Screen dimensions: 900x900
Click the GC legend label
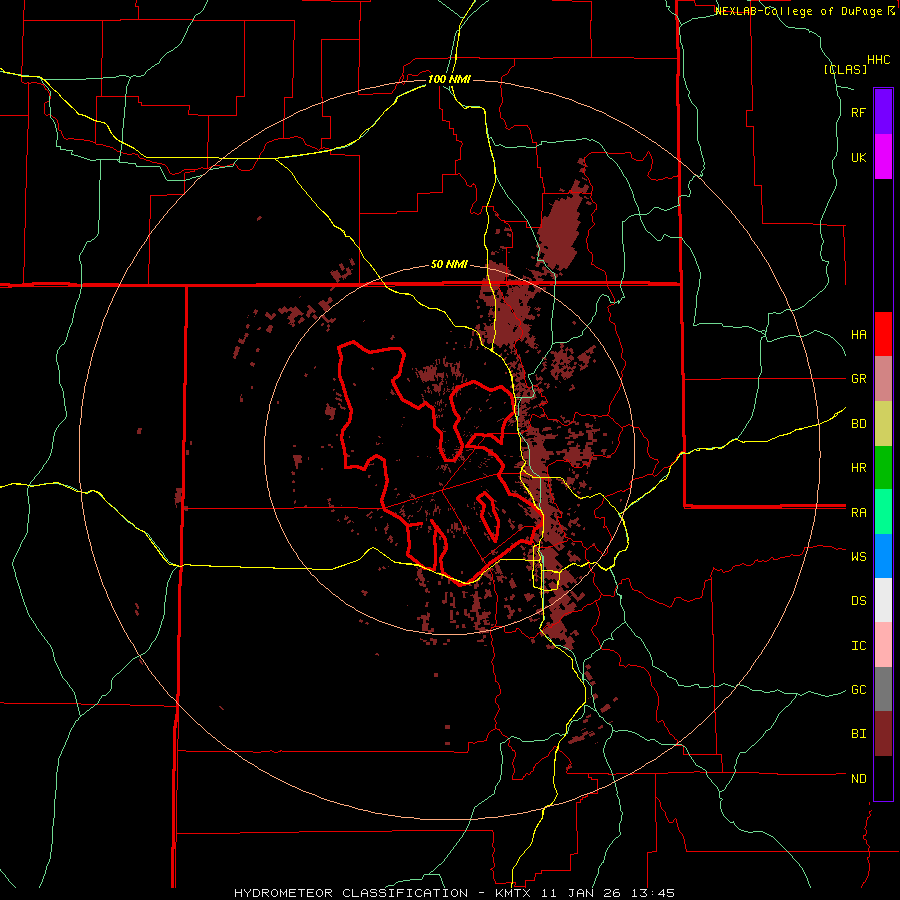click(x=859, y=690)
